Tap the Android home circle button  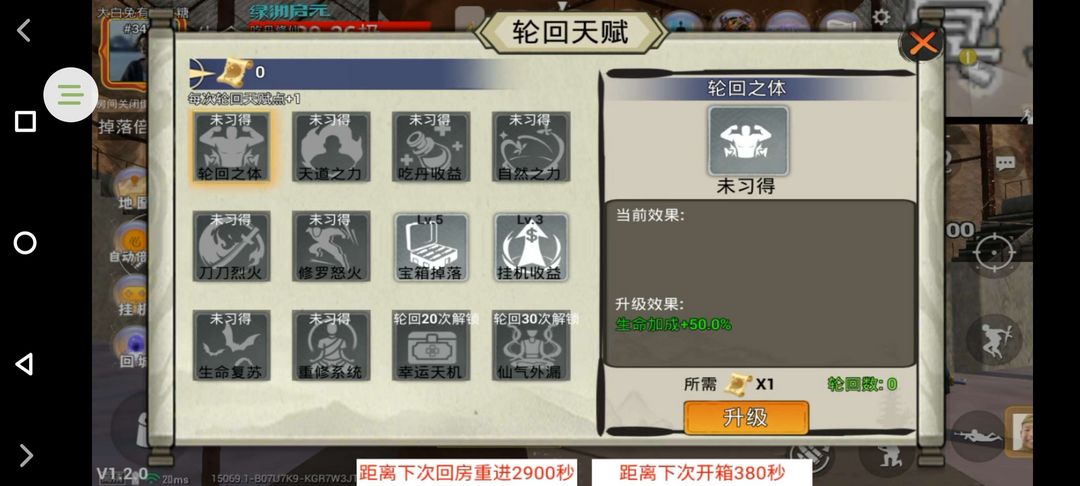25,243
